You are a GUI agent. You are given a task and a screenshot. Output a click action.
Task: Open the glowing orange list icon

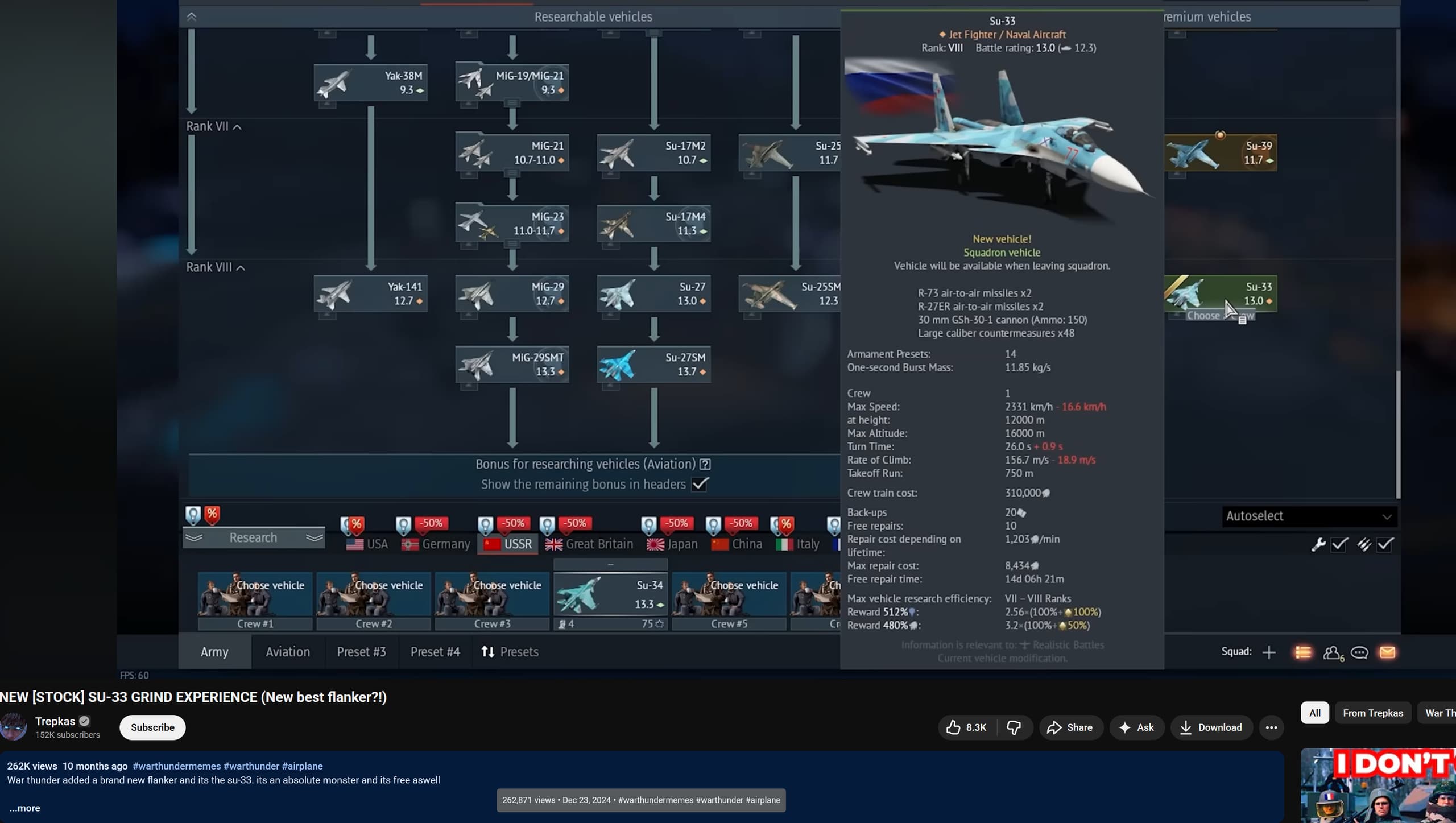(1303, 652)
